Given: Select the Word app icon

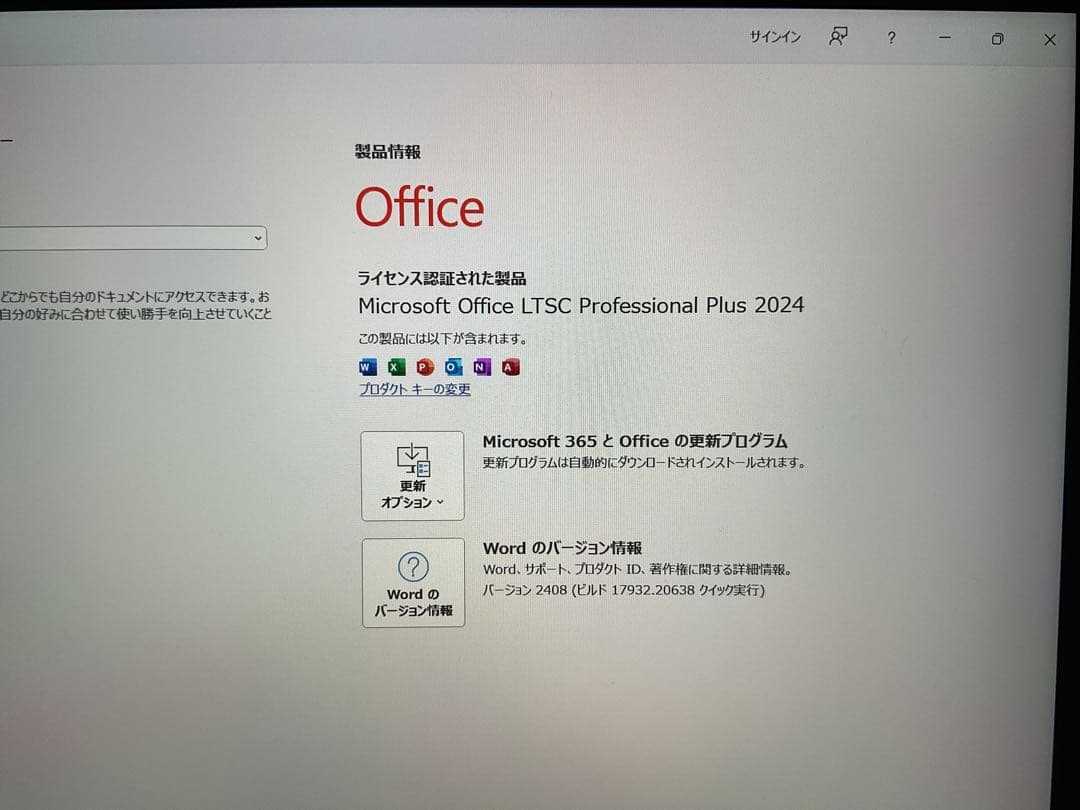Looking at the screenshot, I should point(366,367).
